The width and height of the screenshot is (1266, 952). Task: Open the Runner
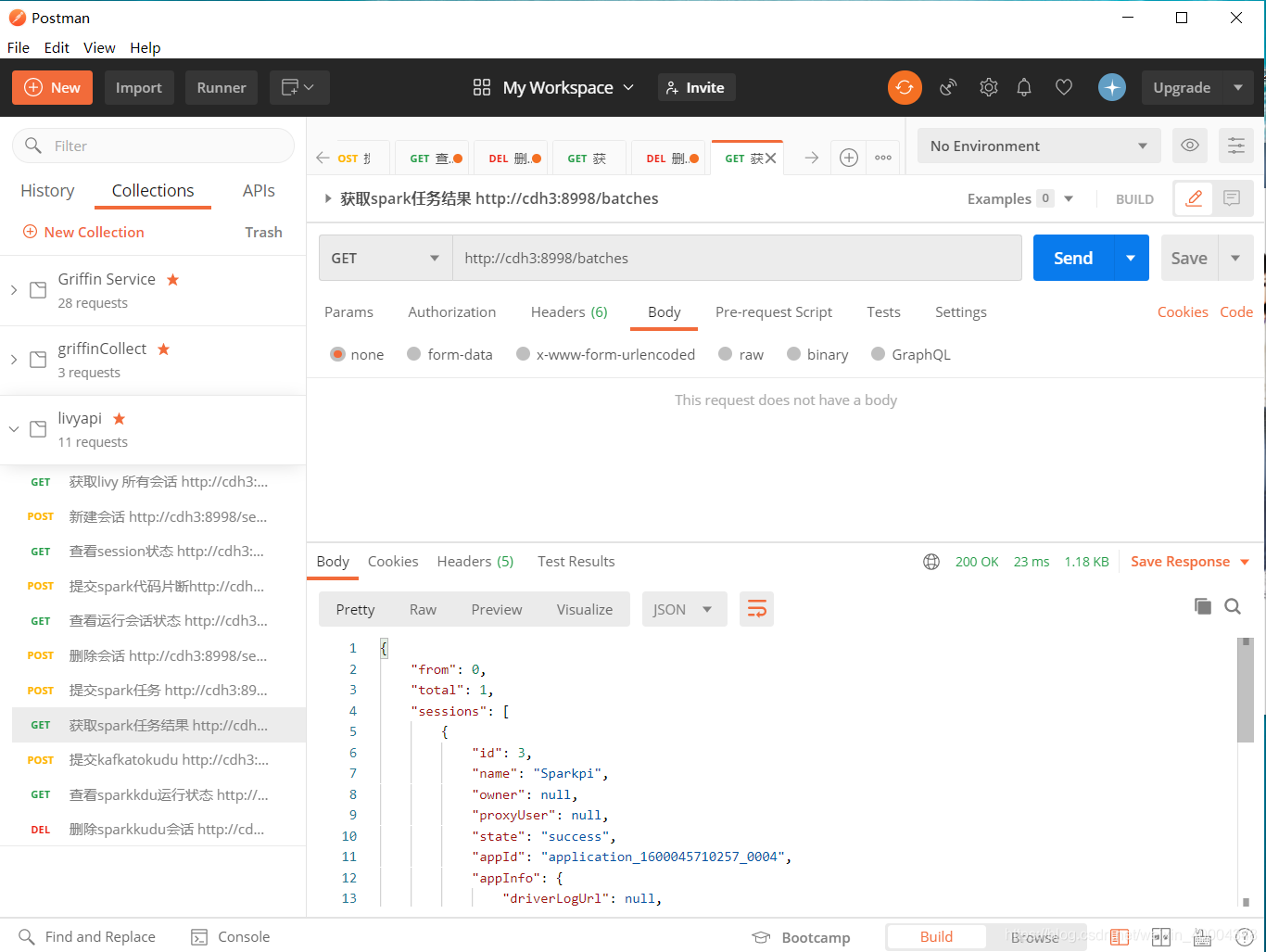222,87
